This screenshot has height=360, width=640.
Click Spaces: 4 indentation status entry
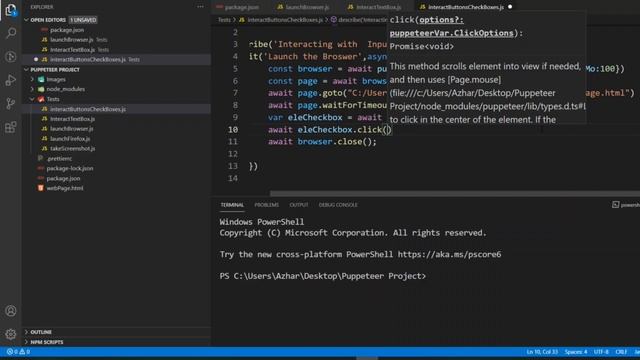coord(576,352)
